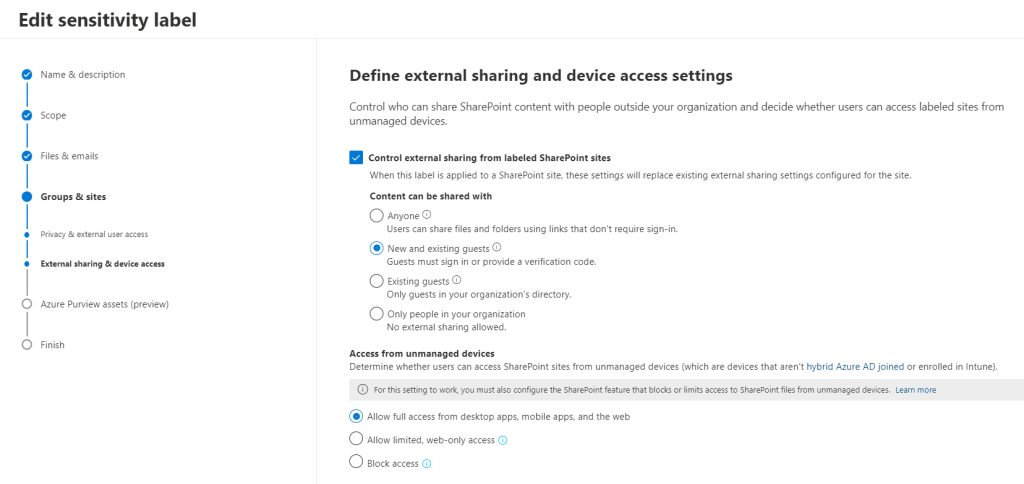Select Block access radio button
This screenshot has width=1024, height=484.
tap(356, 463)
